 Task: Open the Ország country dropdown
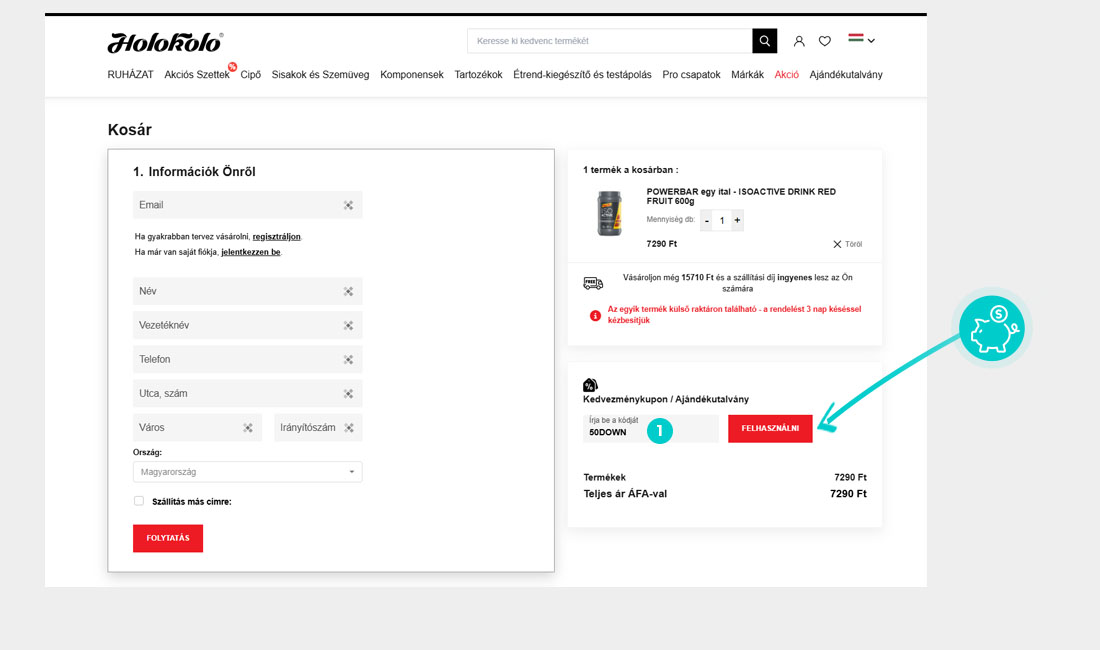click(247, 472)
